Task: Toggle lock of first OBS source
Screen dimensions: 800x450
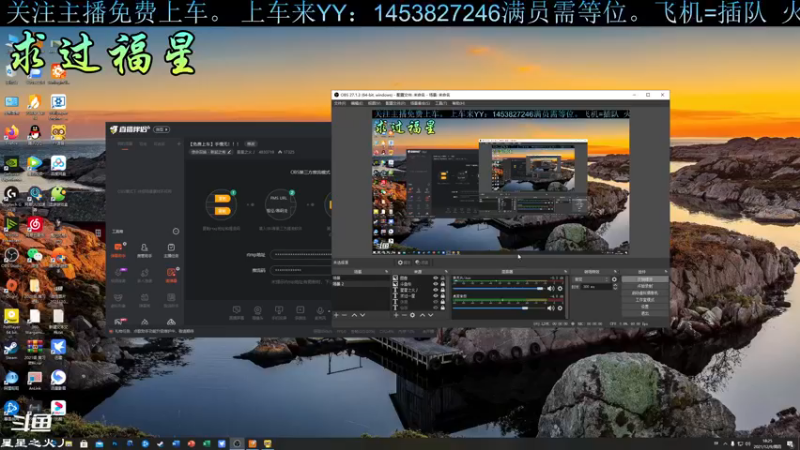Action: tap(442, 279)
